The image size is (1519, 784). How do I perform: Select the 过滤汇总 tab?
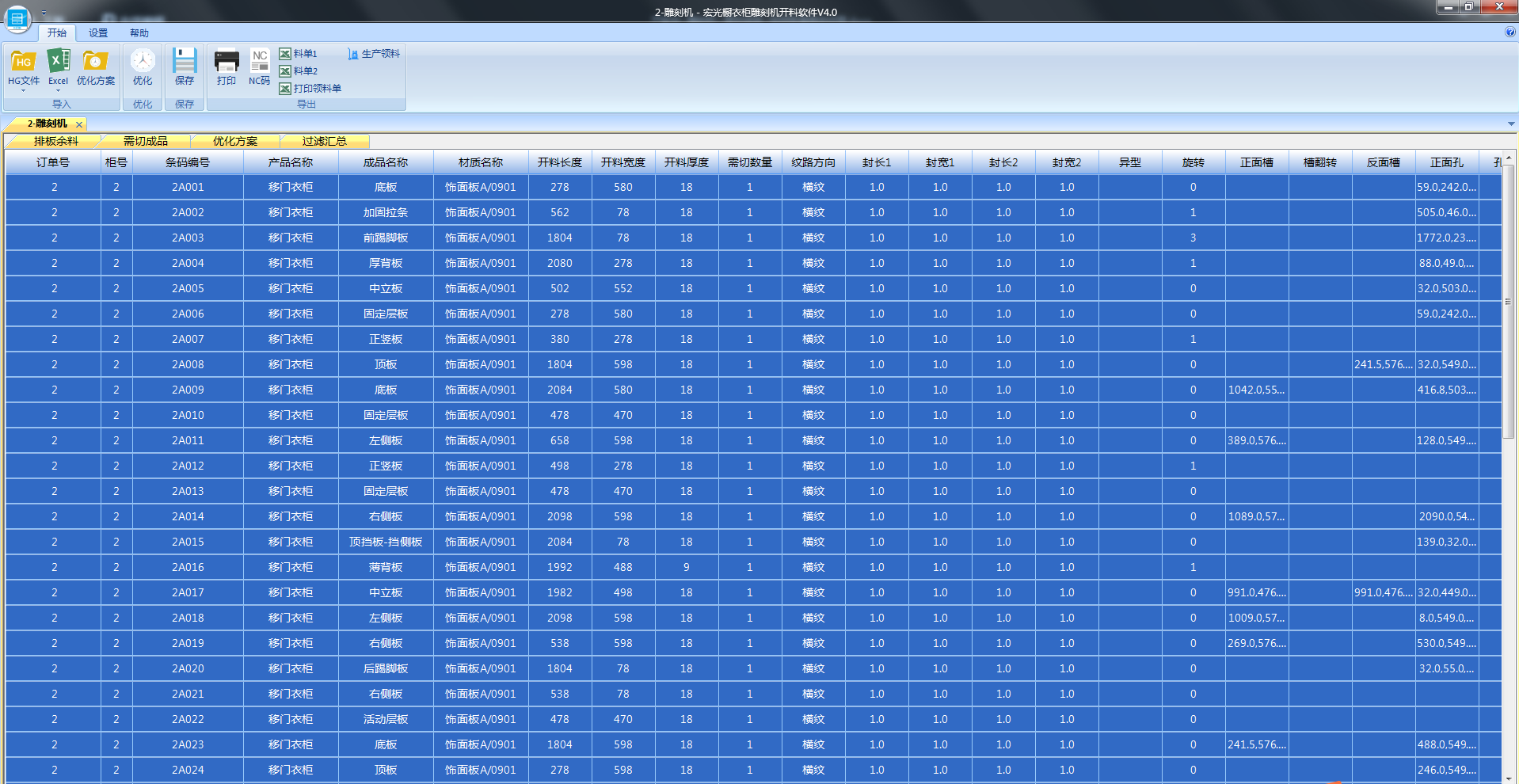point(325,141)
